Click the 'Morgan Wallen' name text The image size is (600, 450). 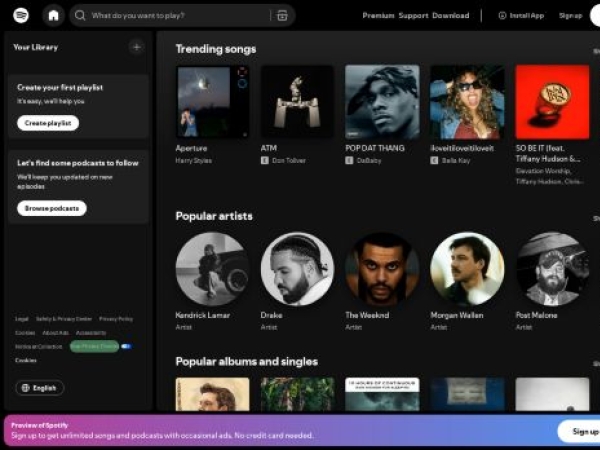coord(457,315)
